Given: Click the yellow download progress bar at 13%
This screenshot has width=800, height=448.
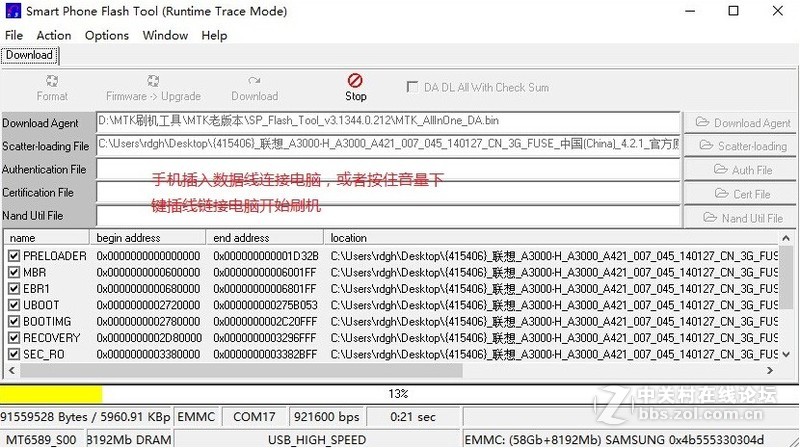Looking at the screenshot, I should click(x=51, y=394).
